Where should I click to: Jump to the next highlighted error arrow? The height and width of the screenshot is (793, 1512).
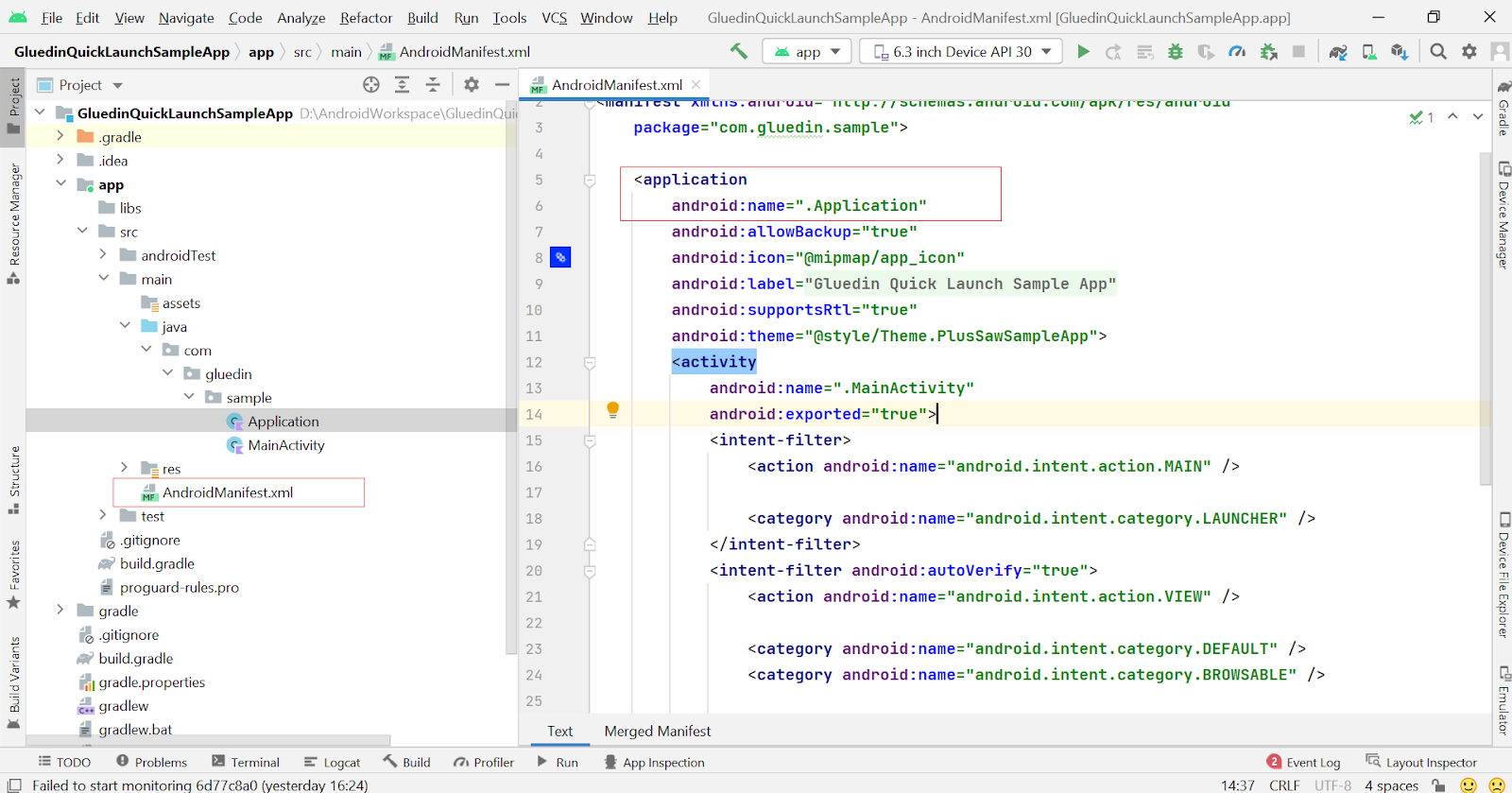1478,116
